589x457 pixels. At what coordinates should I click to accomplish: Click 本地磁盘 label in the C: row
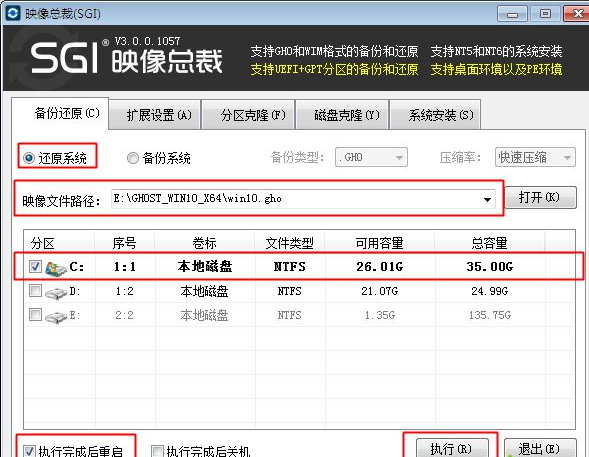coord(205,266)
